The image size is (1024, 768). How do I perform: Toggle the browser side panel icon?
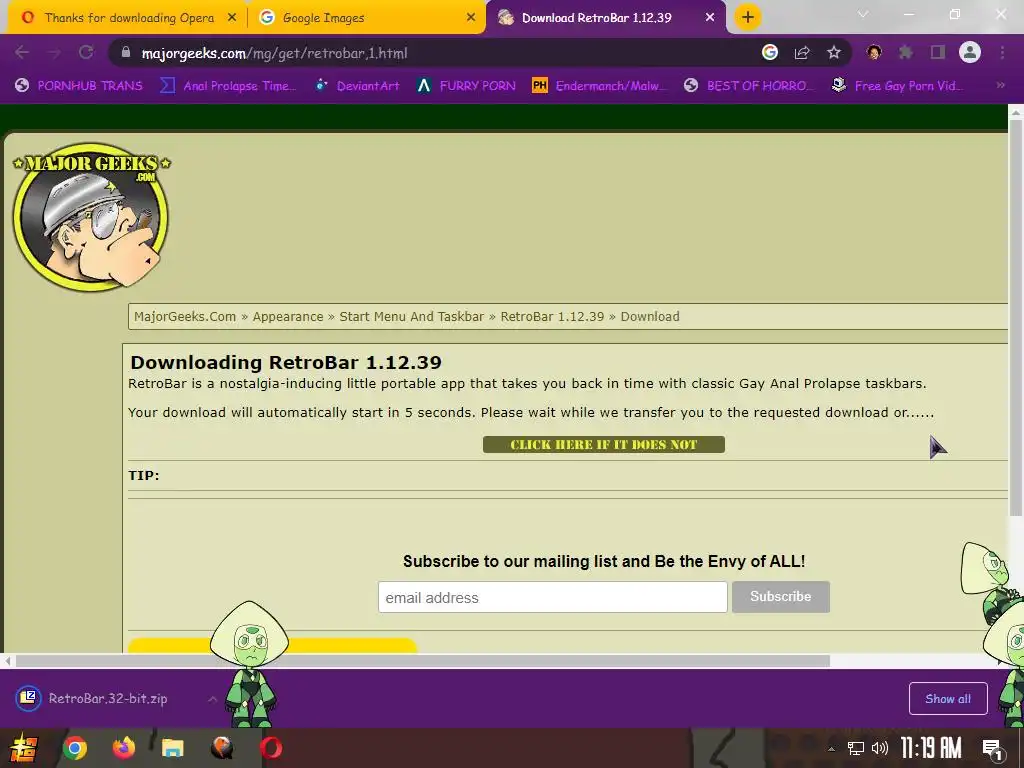point(938,53)
